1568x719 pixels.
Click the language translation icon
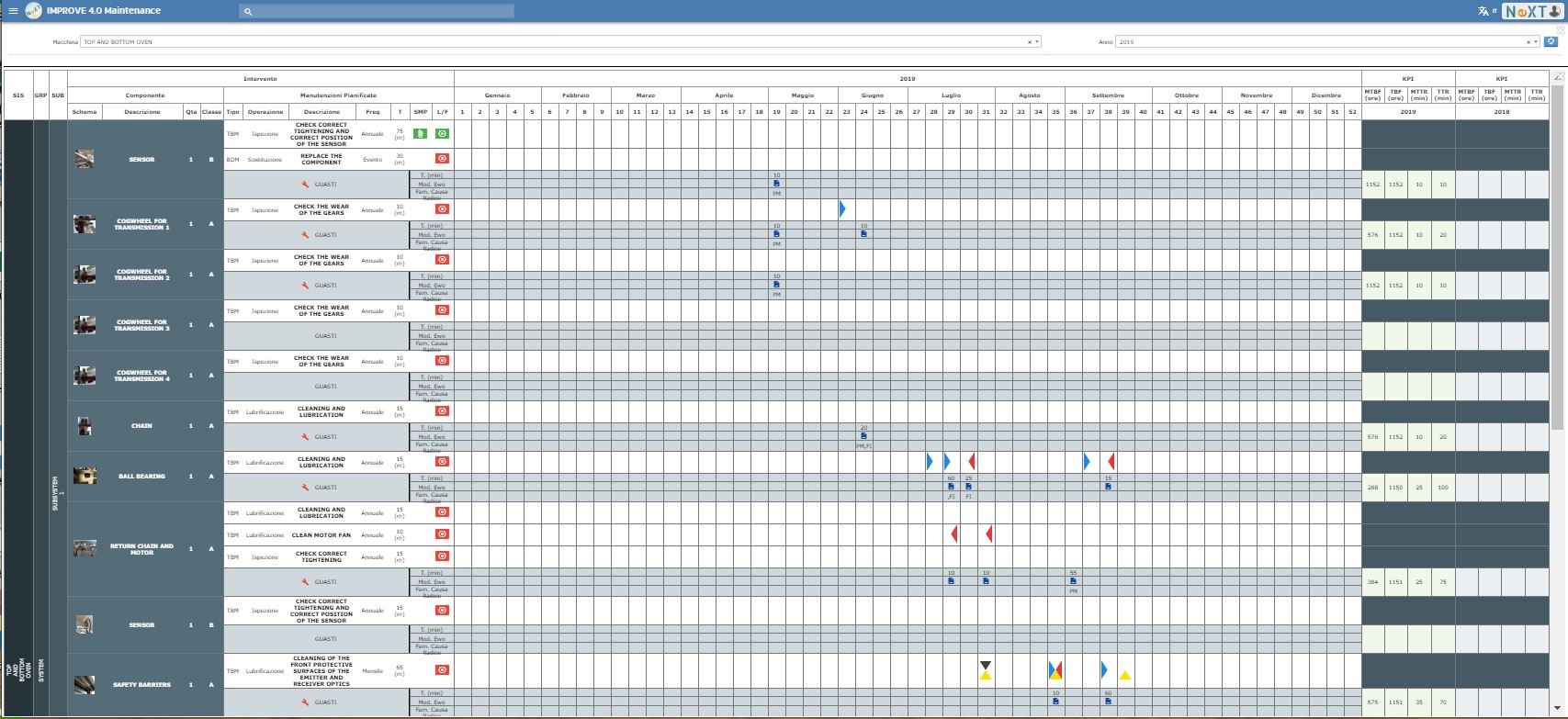(x=1483, y=11)
